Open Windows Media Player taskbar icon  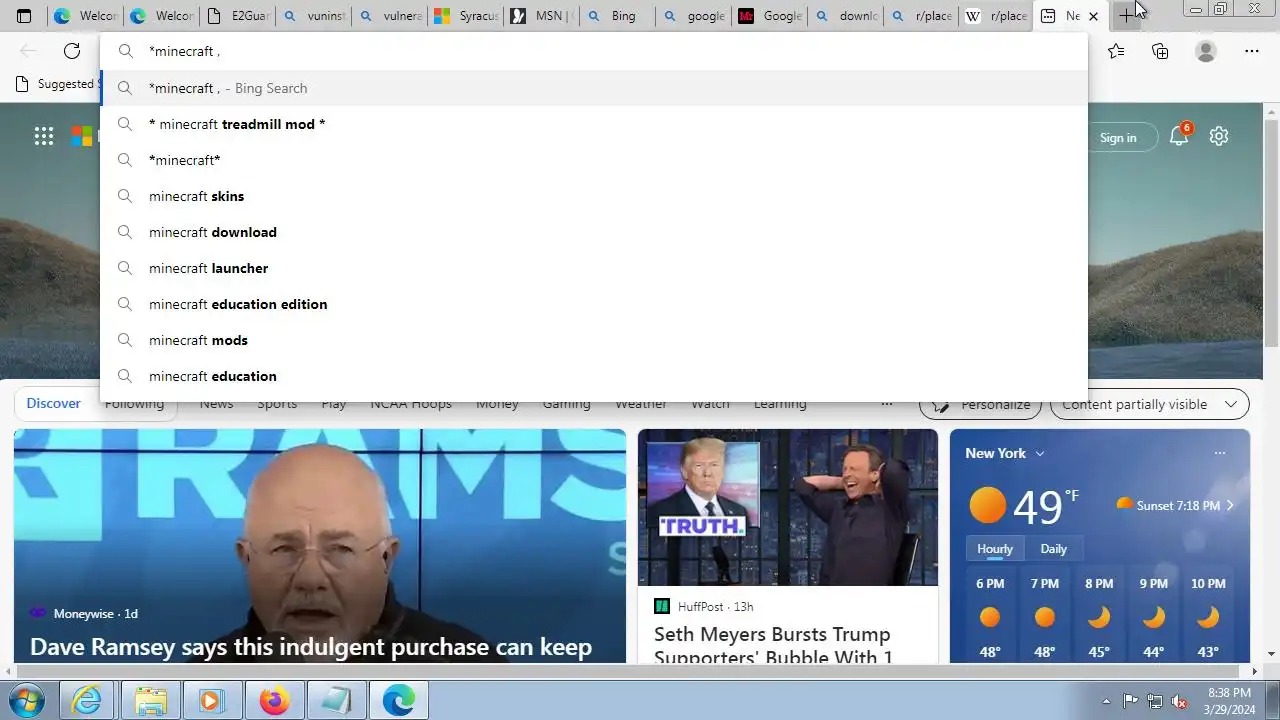click(x=212, y=700)
